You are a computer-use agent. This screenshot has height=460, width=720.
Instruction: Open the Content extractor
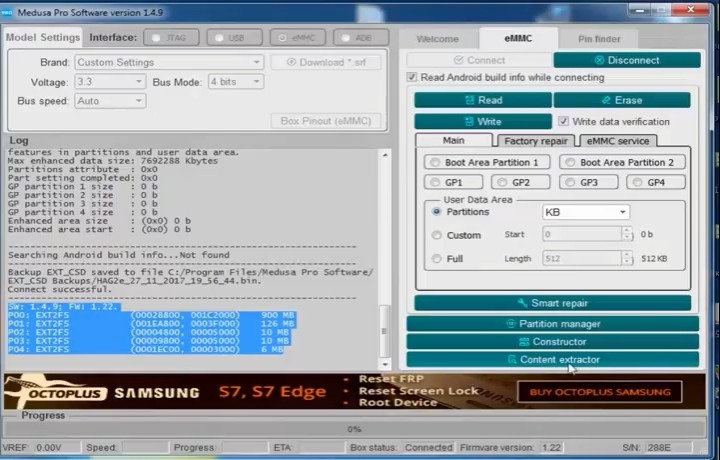pyautogui.click(x=552, y=359)
